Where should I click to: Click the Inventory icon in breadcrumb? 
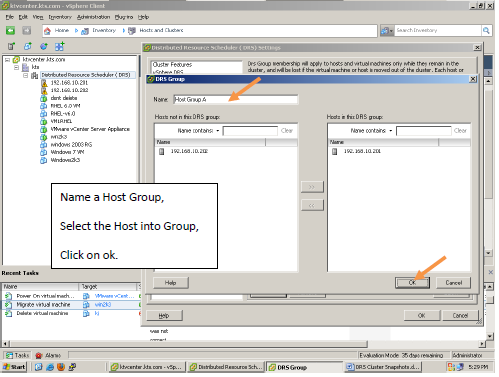85,31
